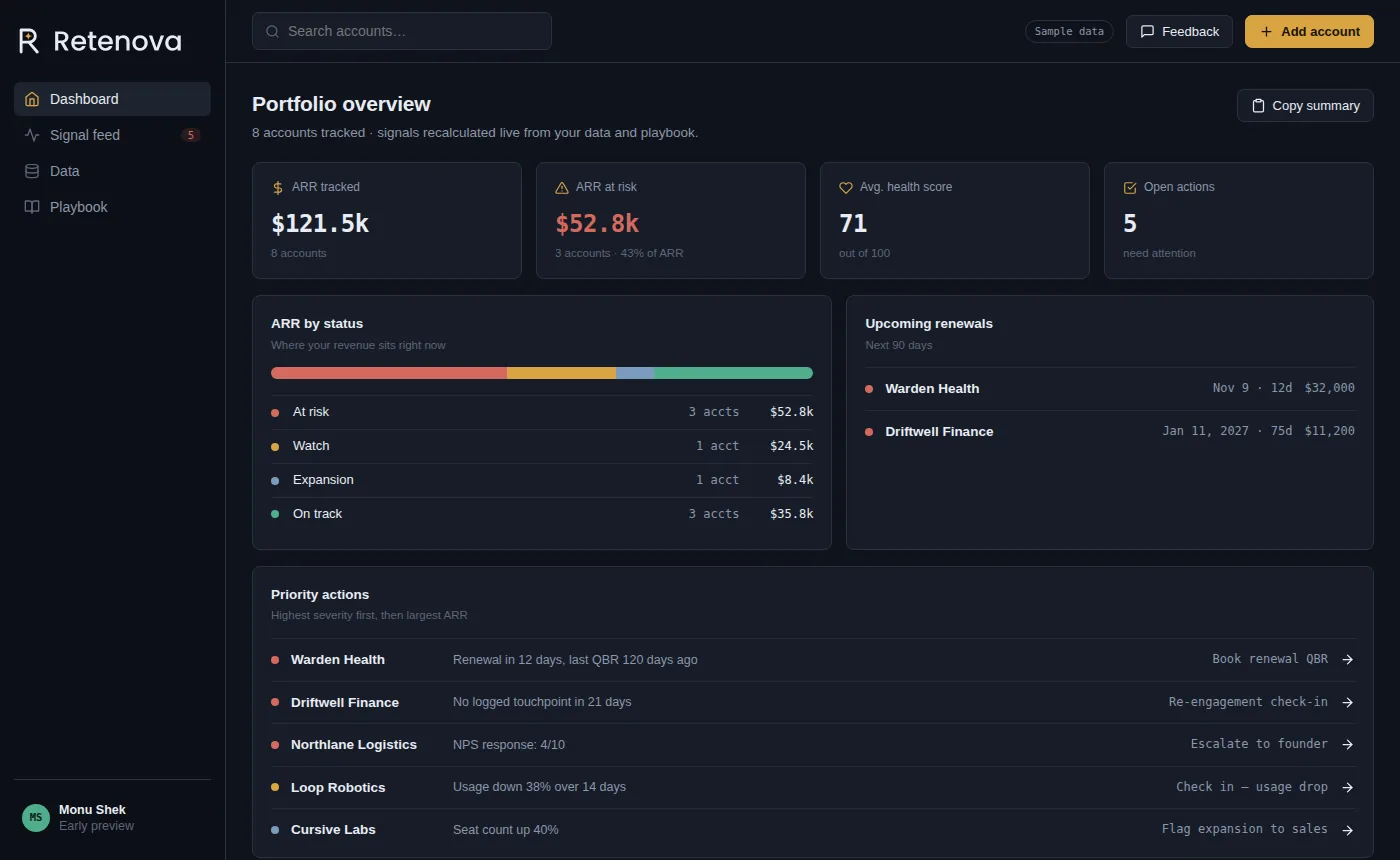Click the checkbox icon on Open actions
The width and height of the screenshot is (1400, 860).
[1130, 187]
